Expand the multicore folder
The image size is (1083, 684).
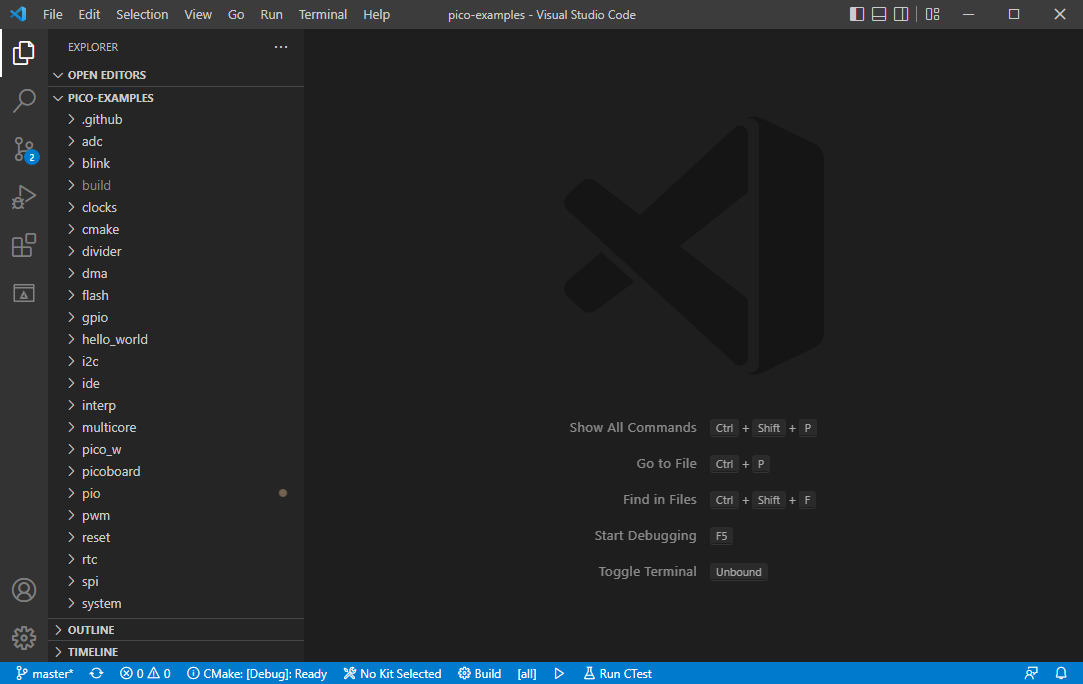pyautogui.click(x=176, y=428)
